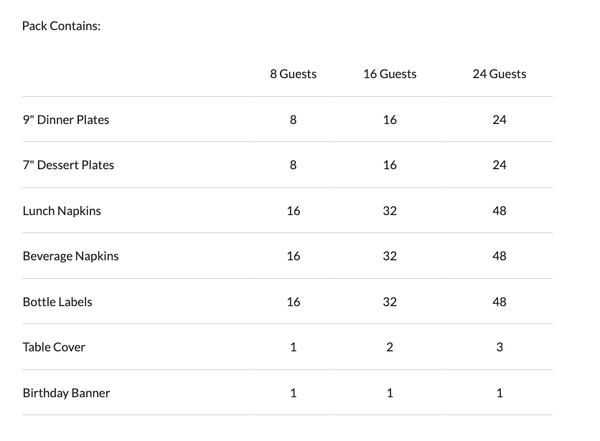Screen dimensions: 600x441
Task: Click Dinner Plates quantity for 24 Guests
Action: point(499,120)
